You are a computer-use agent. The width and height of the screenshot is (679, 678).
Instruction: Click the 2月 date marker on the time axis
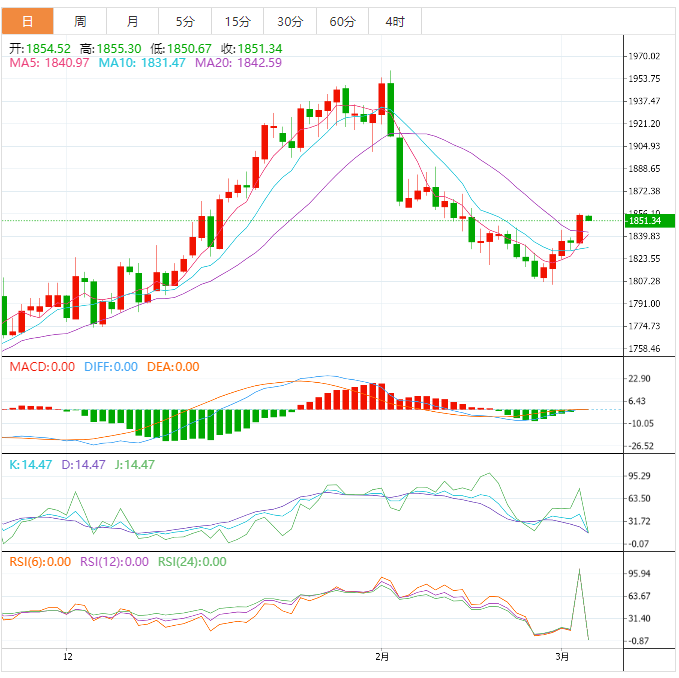383,657
